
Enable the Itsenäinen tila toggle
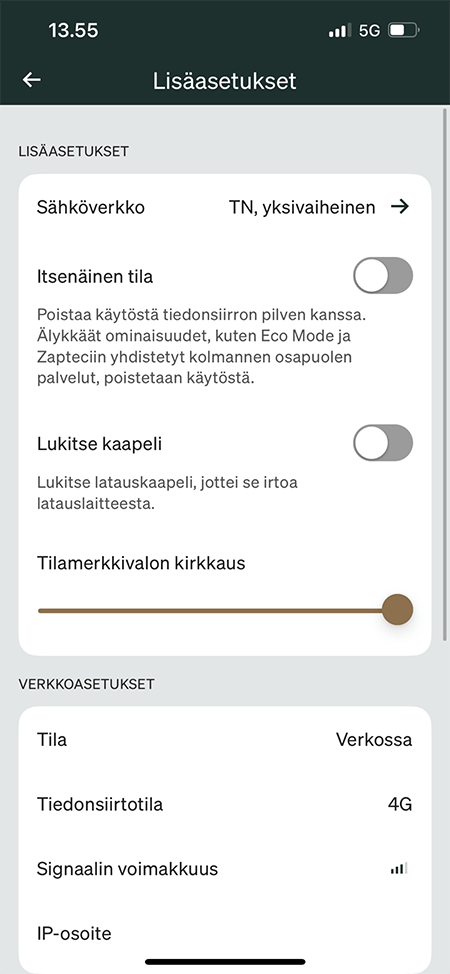pos(383,275)
